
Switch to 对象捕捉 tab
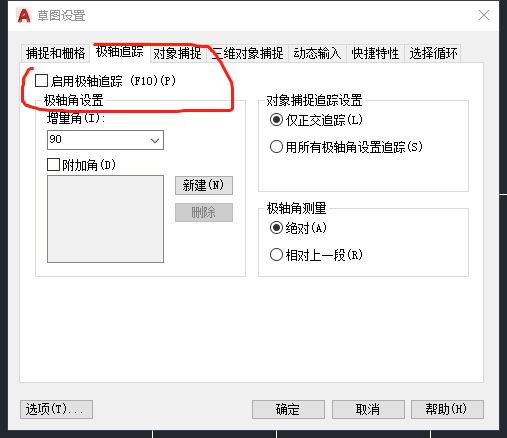177,53
